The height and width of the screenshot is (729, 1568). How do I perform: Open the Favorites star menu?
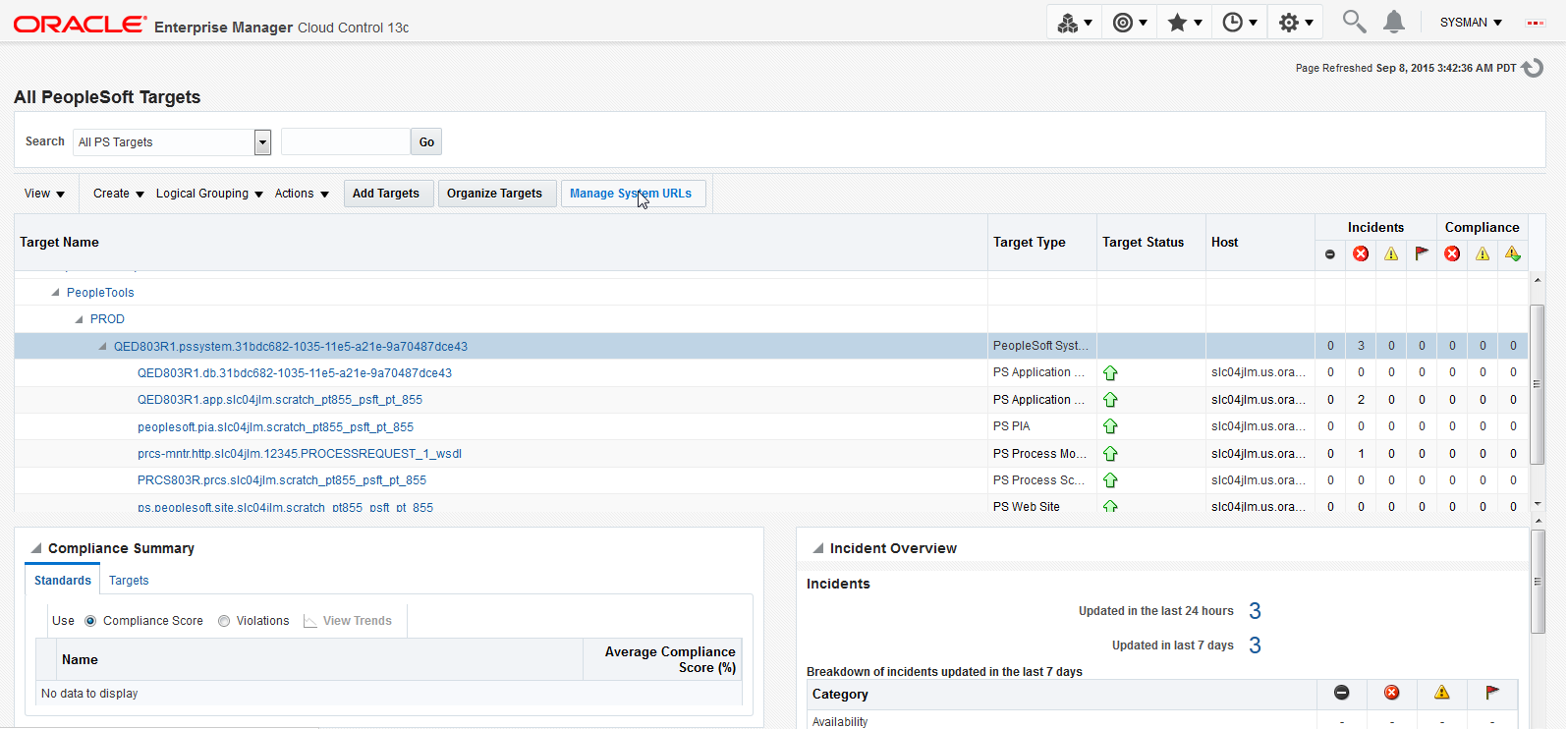click(1184, 23)
